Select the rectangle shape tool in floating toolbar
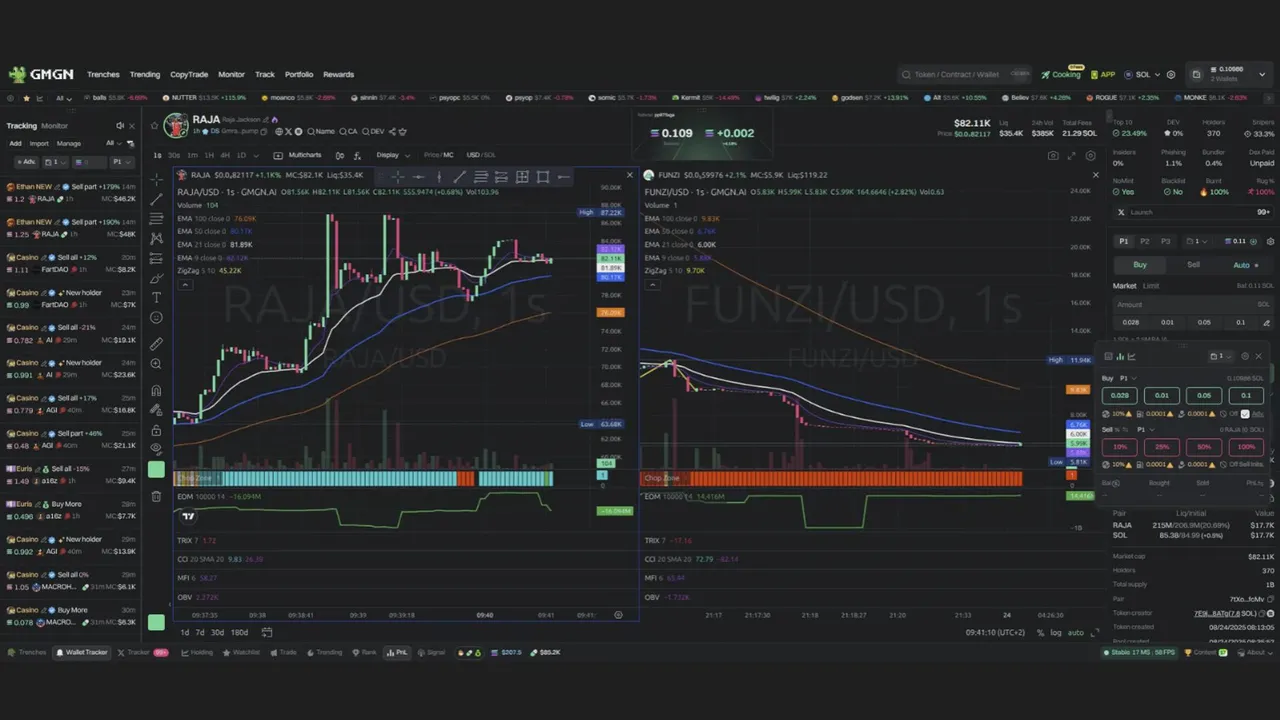 543,177
